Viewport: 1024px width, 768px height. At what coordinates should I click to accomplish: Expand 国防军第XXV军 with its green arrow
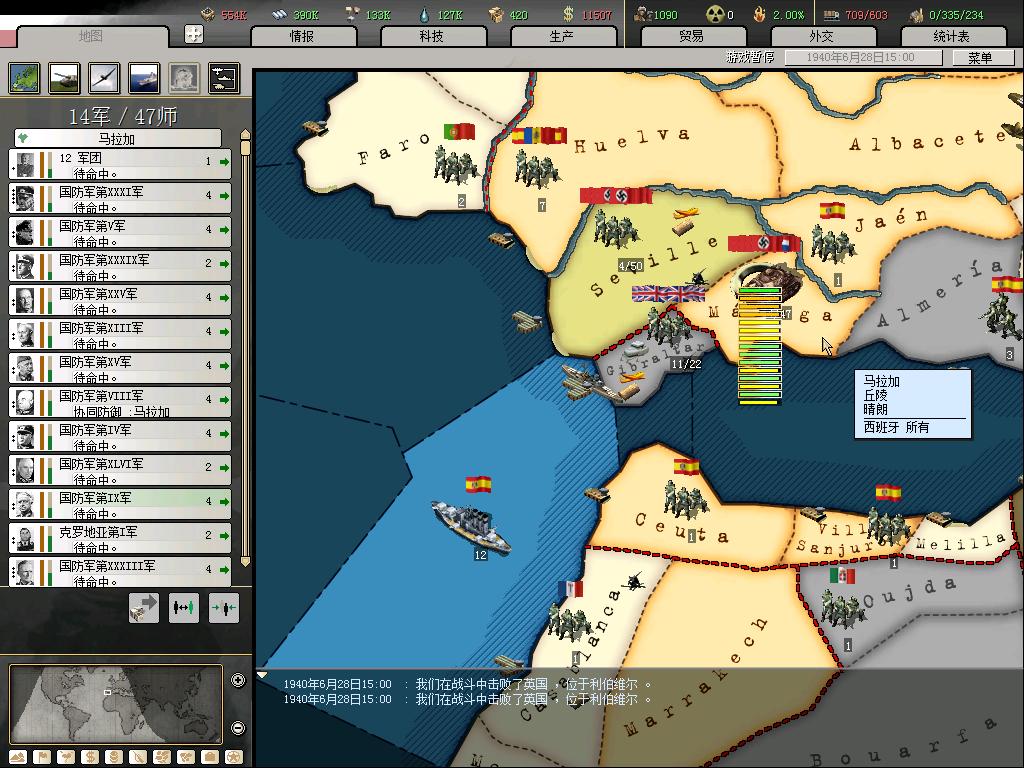pos(225,298)
